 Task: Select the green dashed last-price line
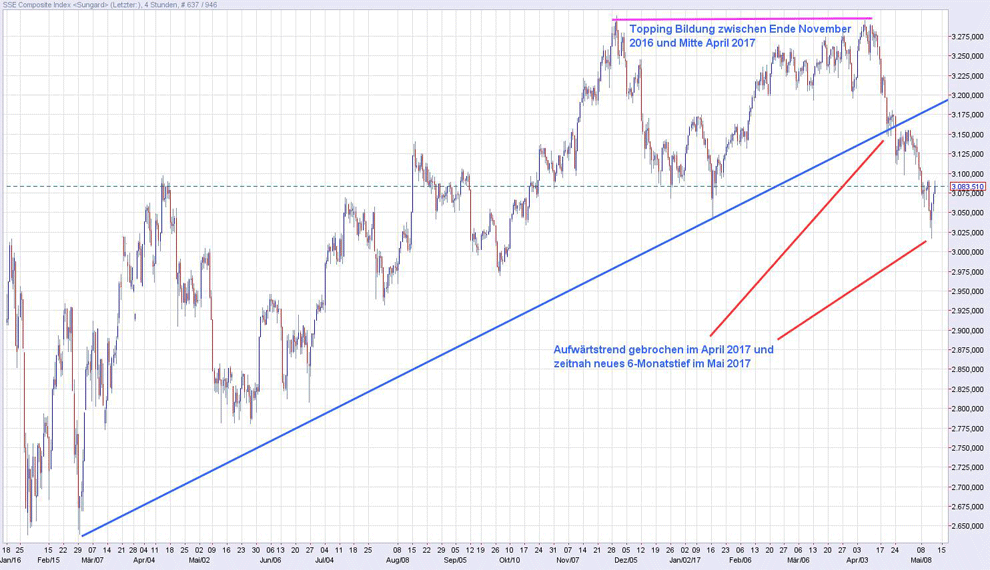point(300,187)
